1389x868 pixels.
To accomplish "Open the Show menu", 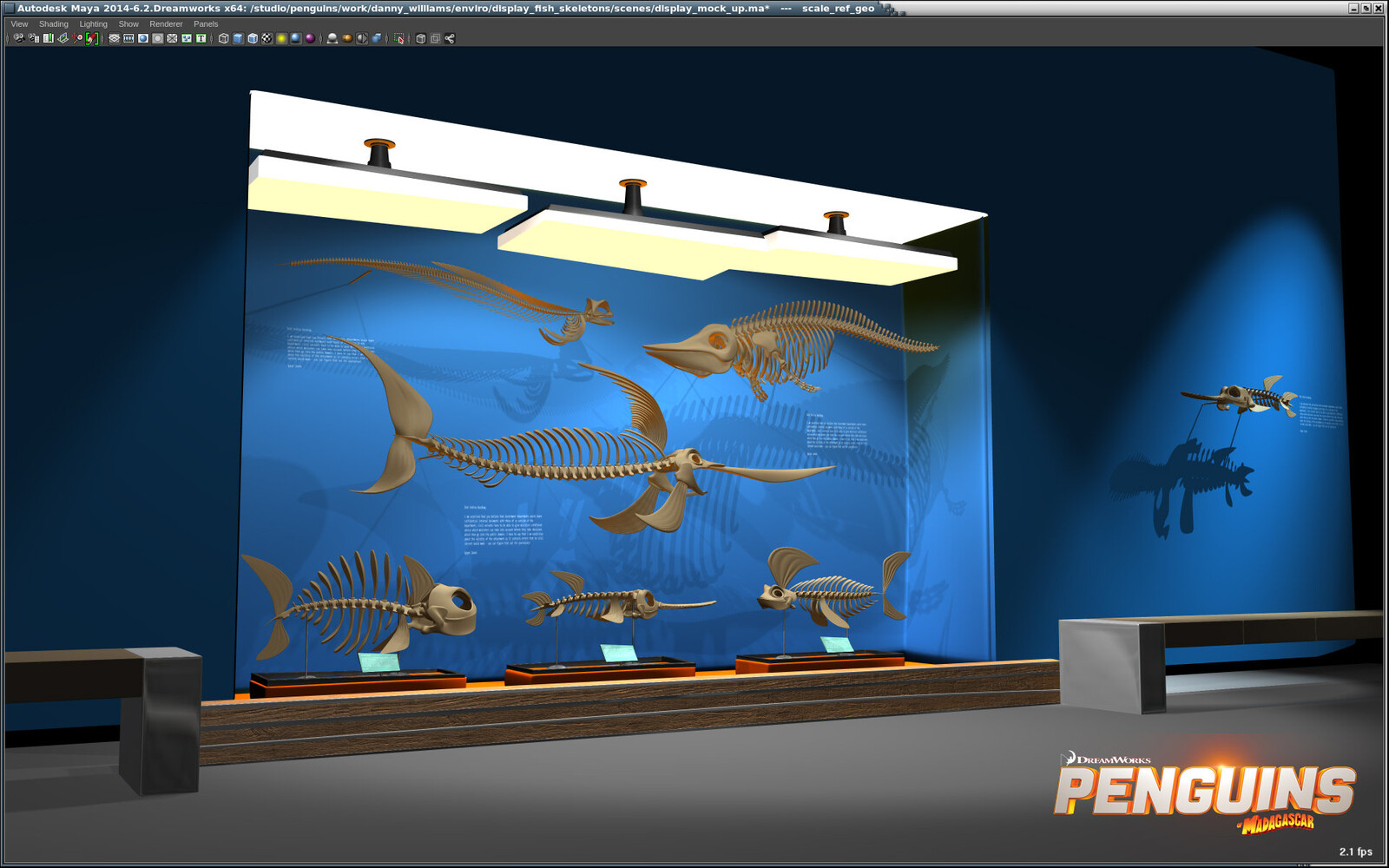I will (x=128, y=24).
